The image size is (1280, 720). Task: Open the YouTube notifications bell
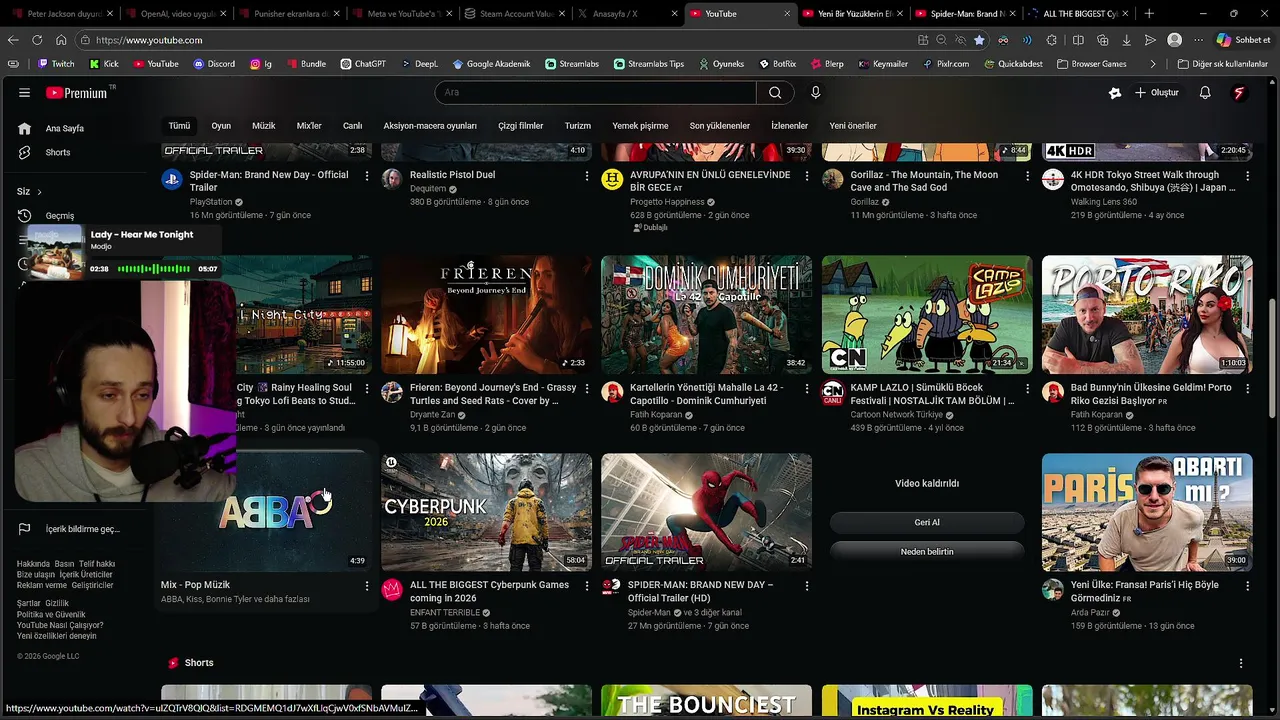[1205, 92]
